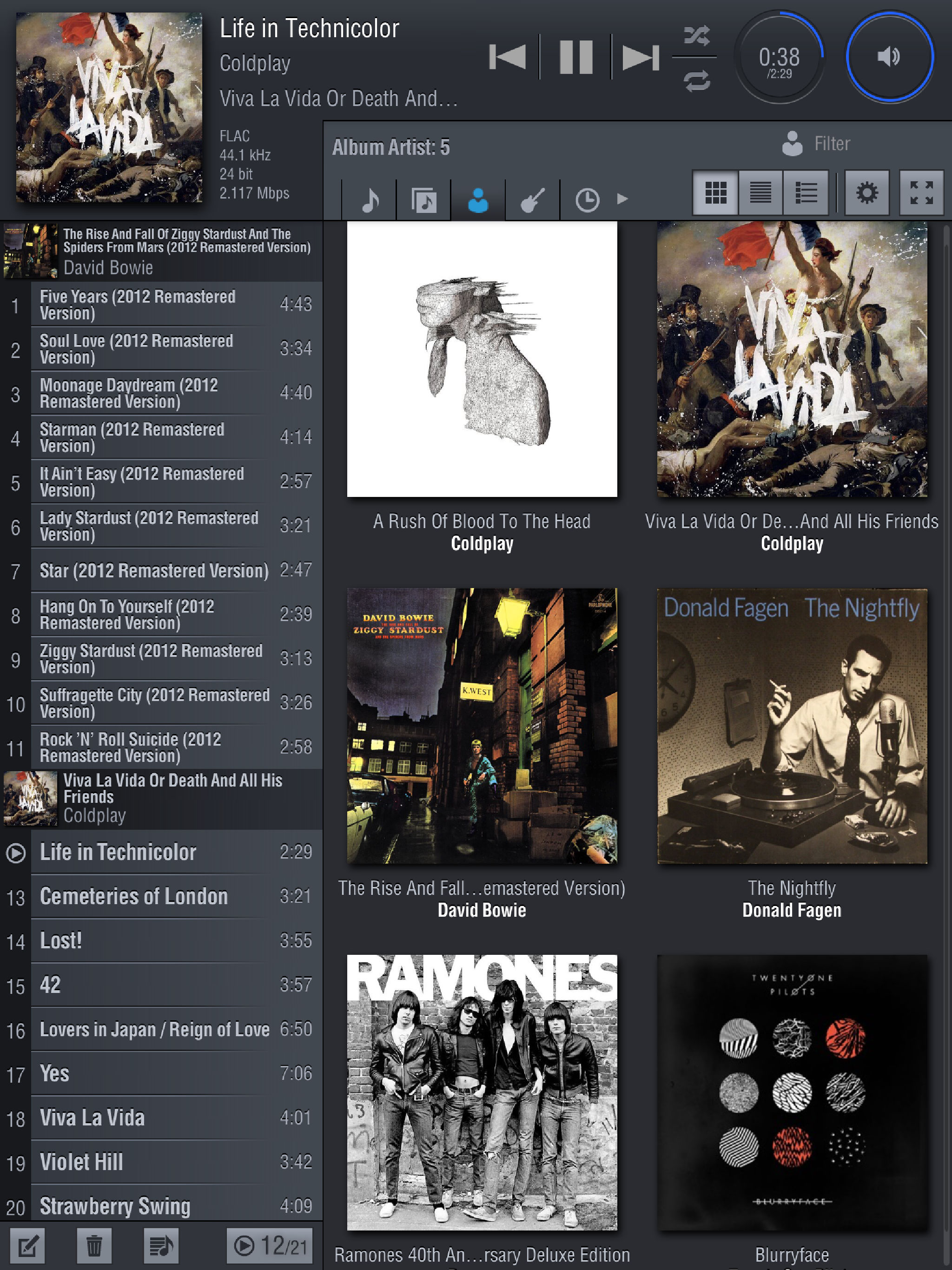952x1270 pixels.
Task: Play Ziggy Stardust track 9
Action: [161, 659]
